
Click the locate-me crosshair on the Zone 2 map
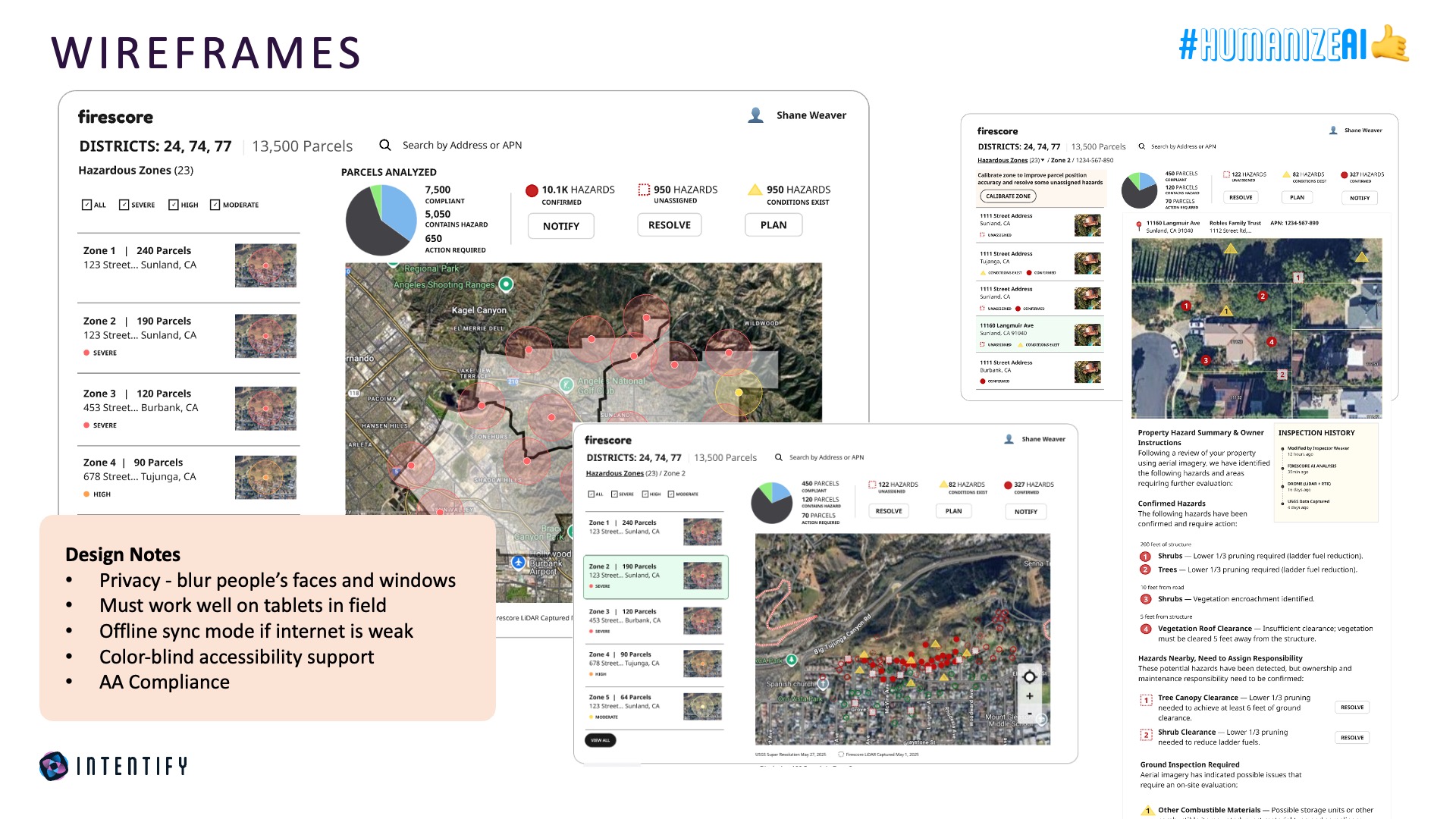1029,676
